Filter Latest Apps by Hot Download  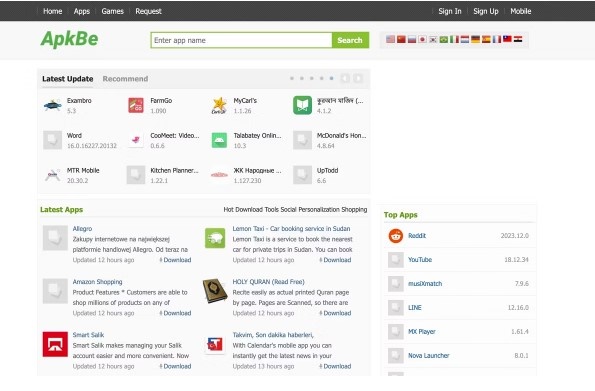click(x=243, y=210)
